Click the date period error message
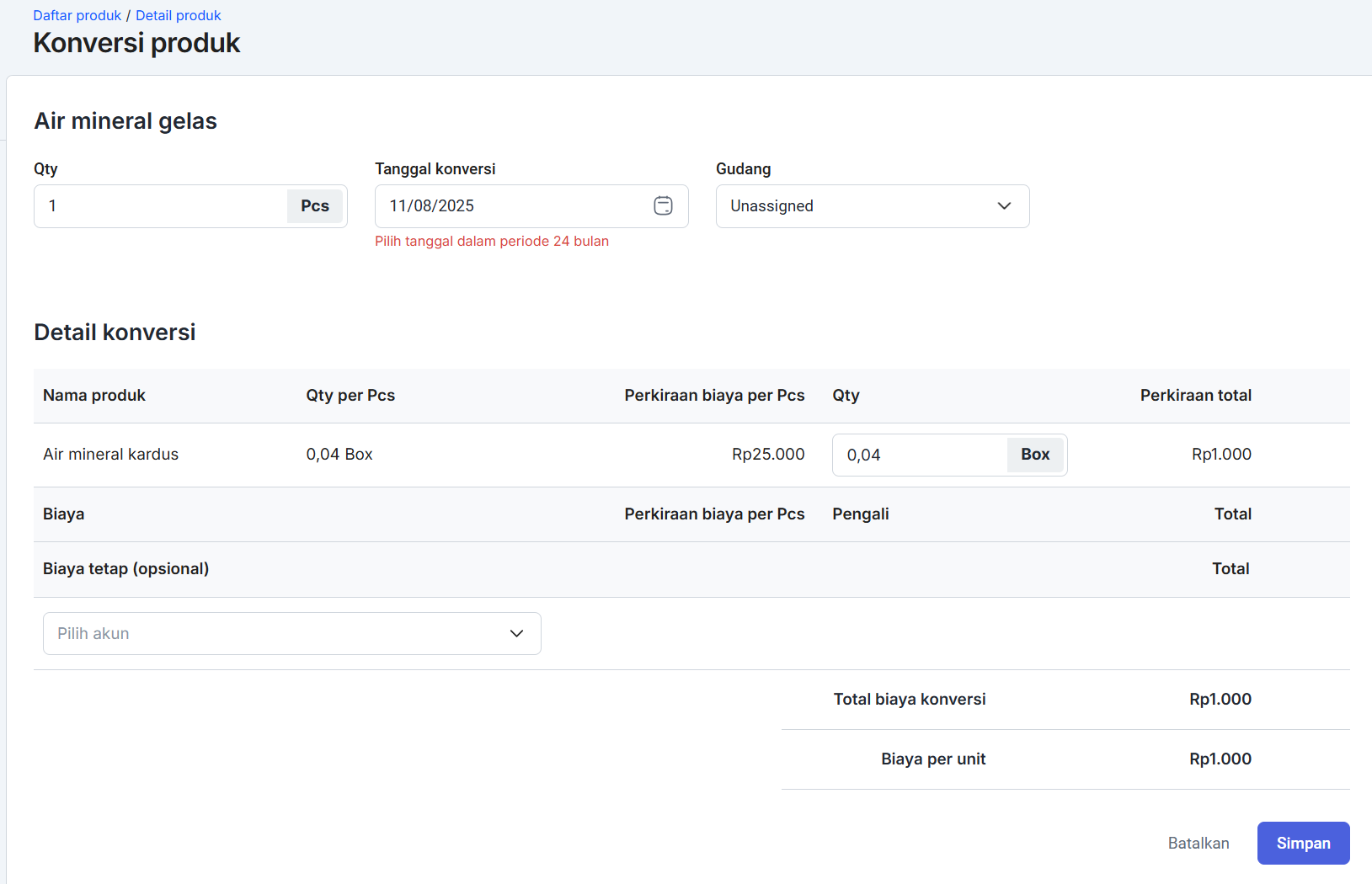This screenshot has height=884, width=1372. [x=491, y=242]
